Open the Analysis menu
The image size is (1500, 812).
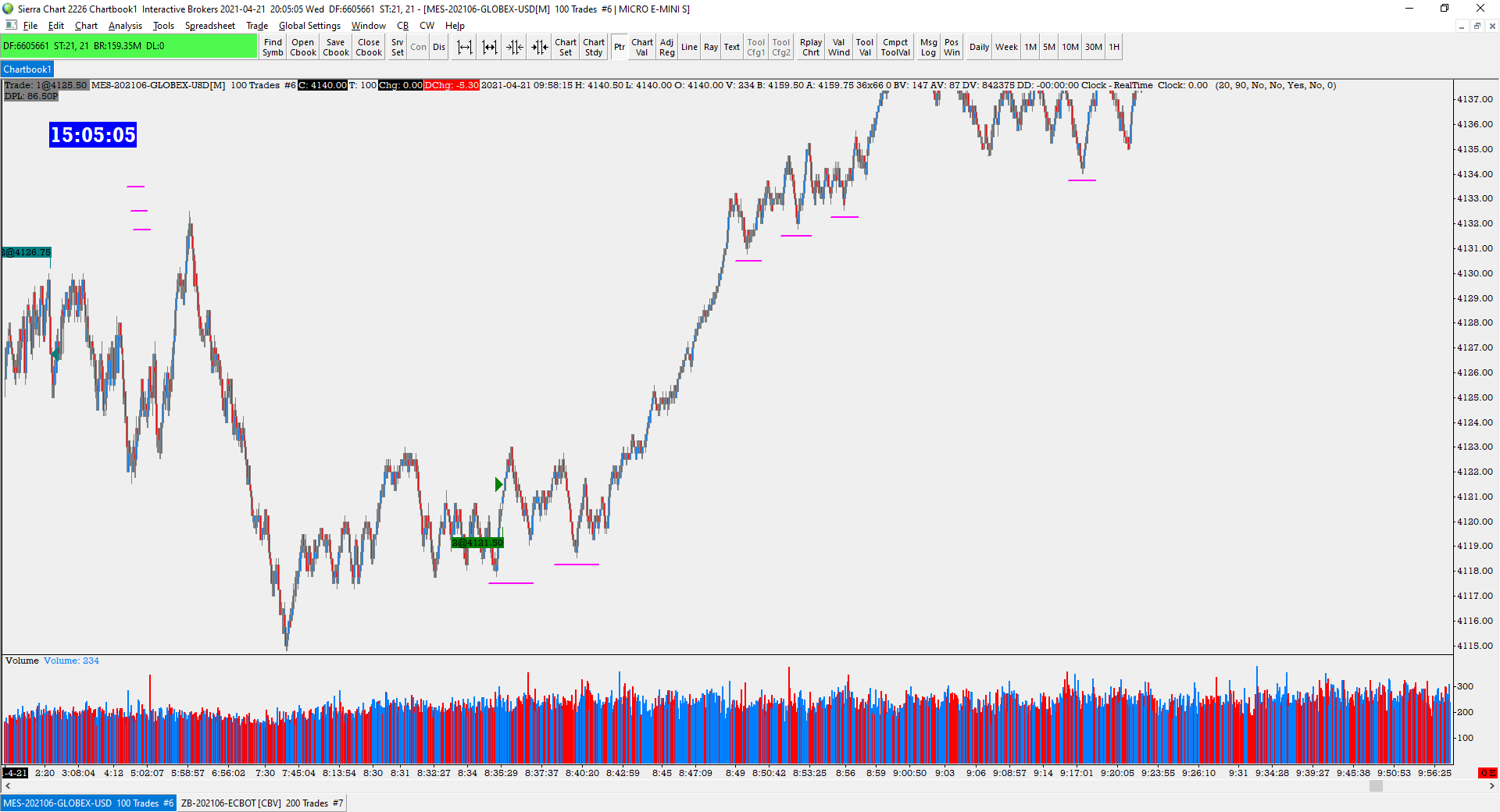point(125,26)
